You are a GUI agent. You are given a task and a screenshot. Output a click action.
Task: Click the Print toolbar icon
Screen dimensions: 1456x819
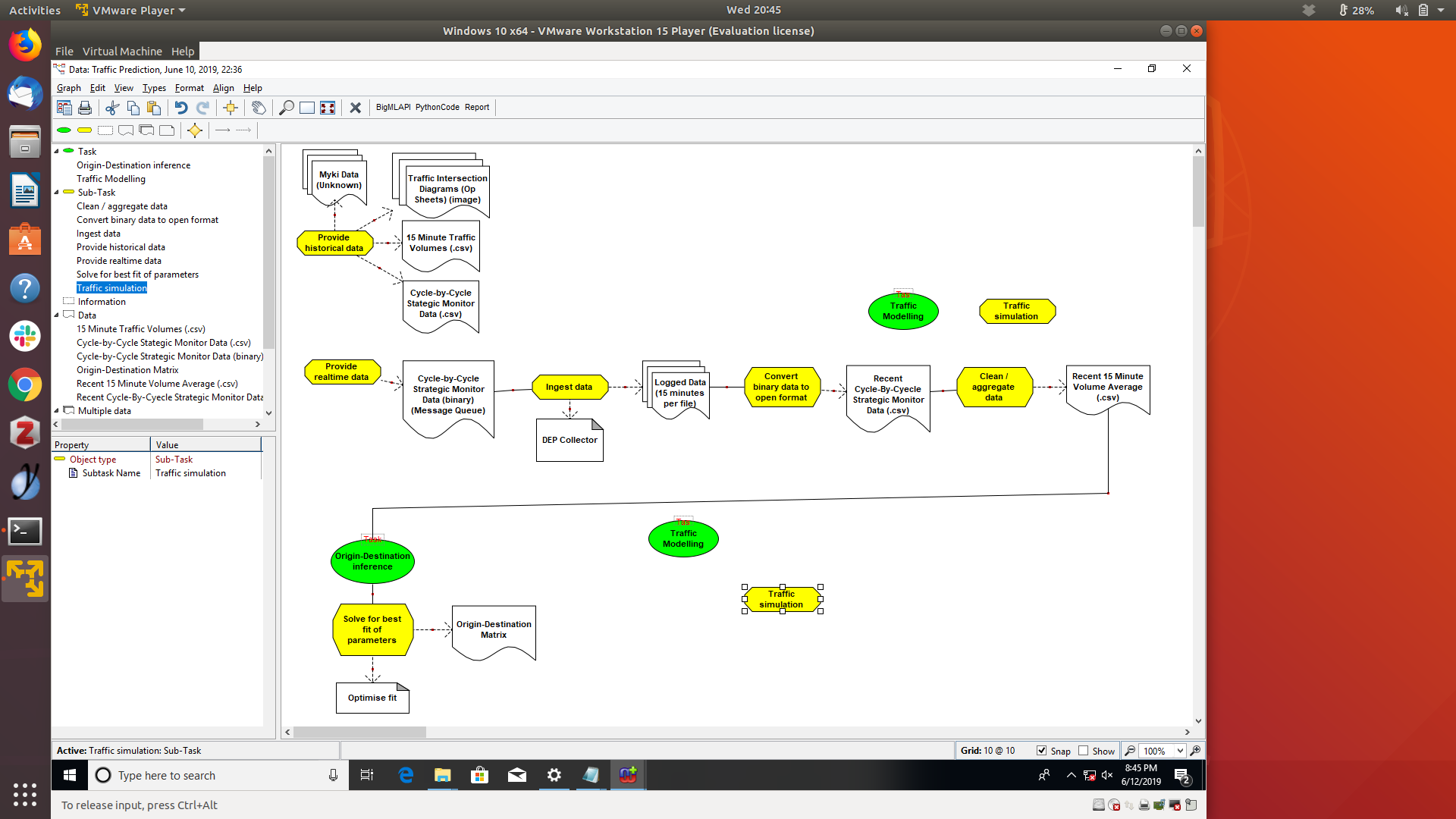[x=85, y=108]
